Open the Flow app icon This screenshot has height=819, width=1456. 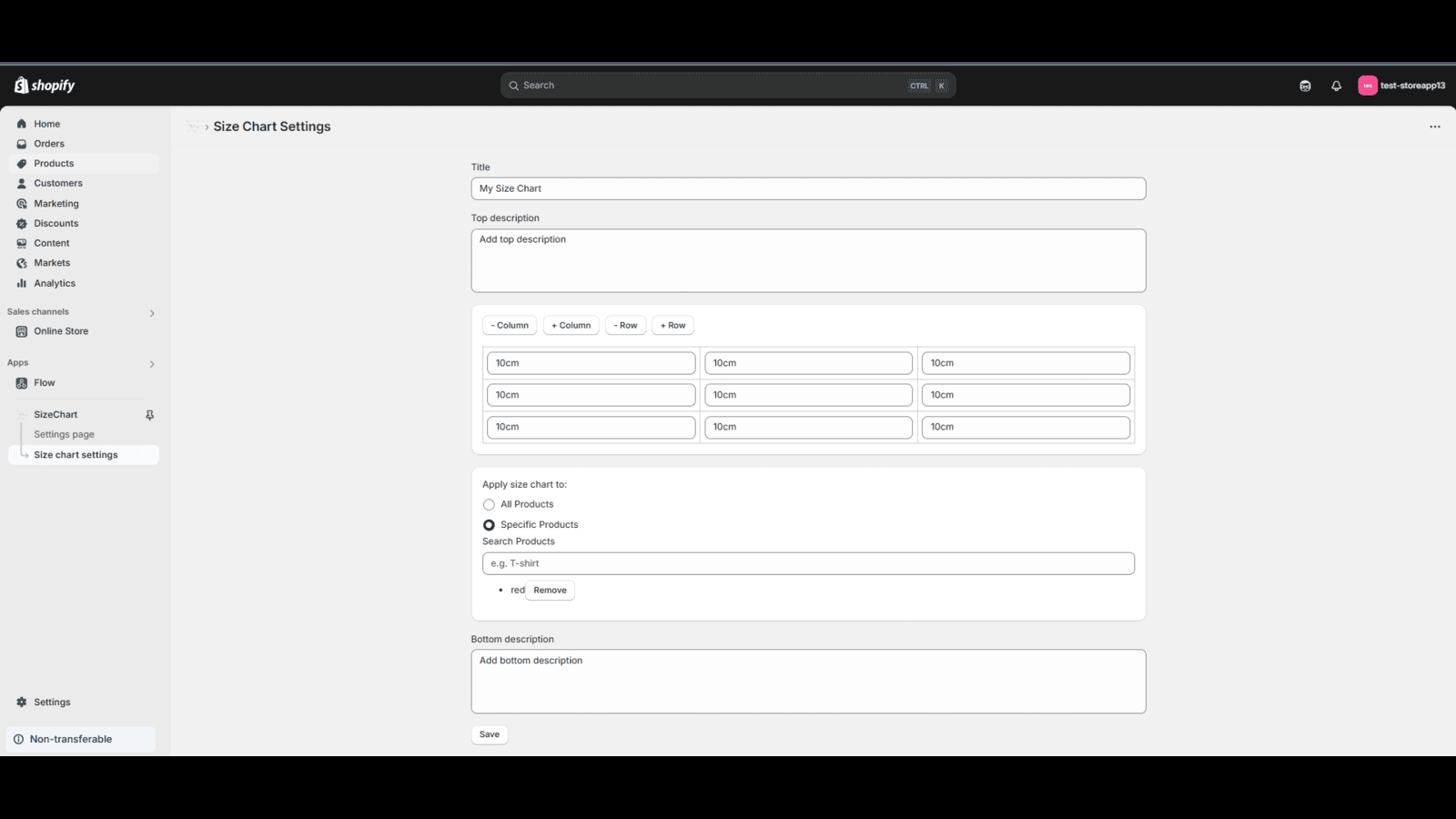click(x=21, y=382)
